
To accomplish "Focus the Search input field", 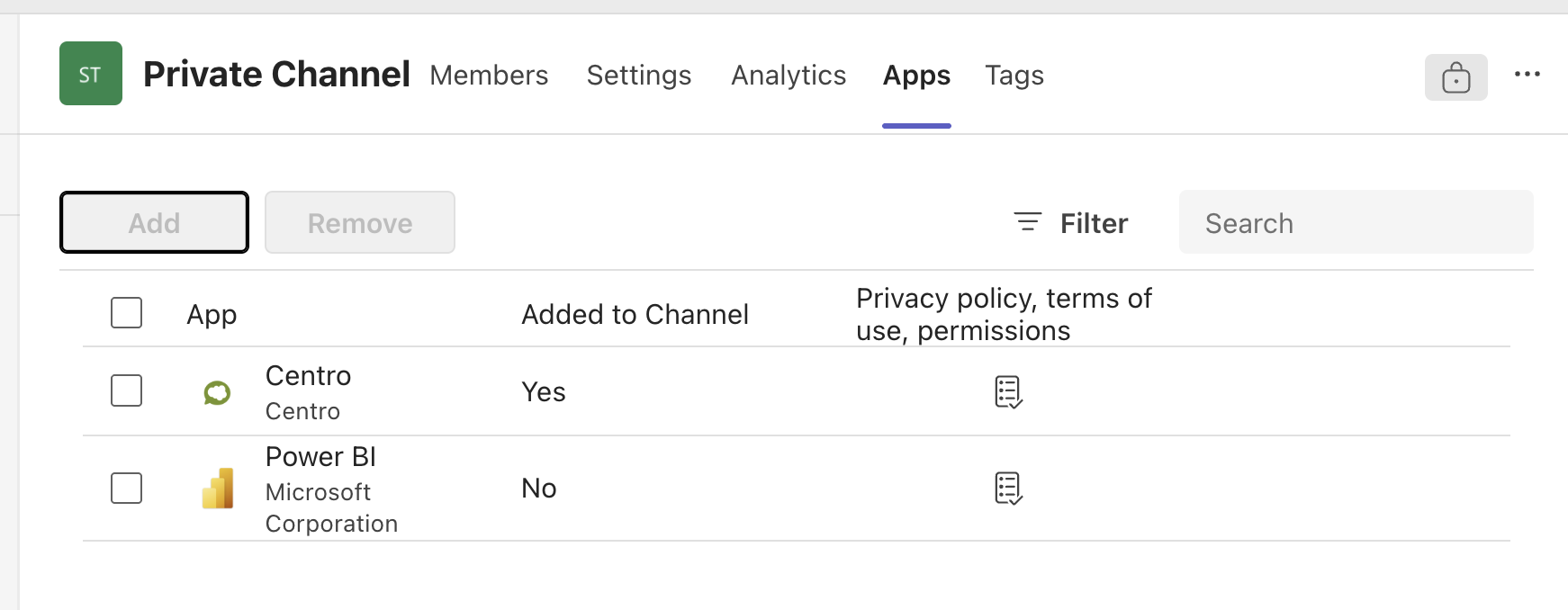I will coord(1356,222).
